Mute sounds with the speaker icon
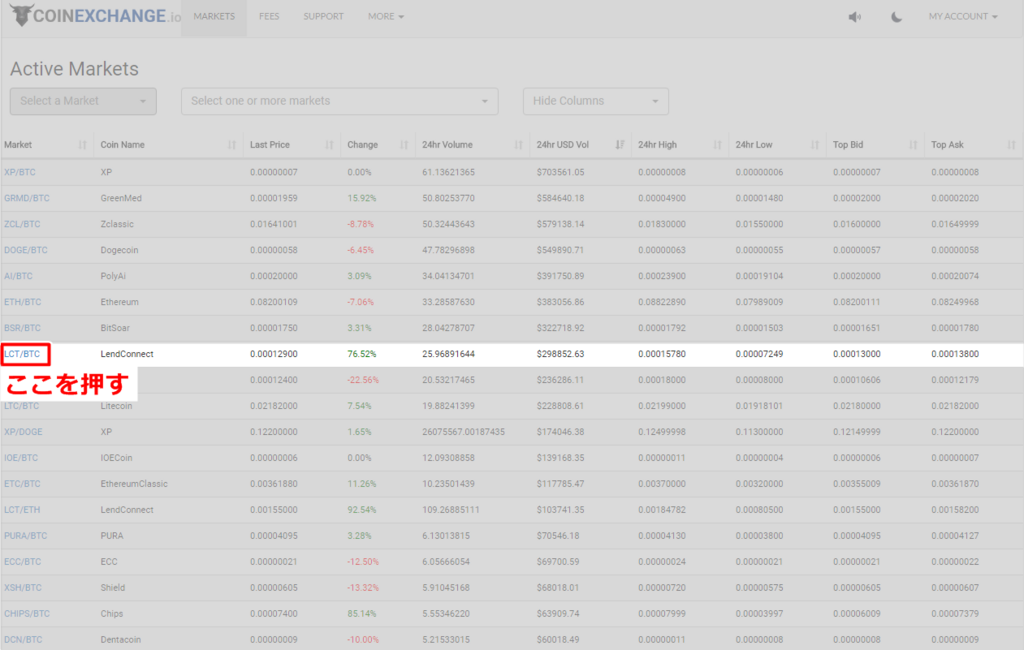 [x=854, y=17]
